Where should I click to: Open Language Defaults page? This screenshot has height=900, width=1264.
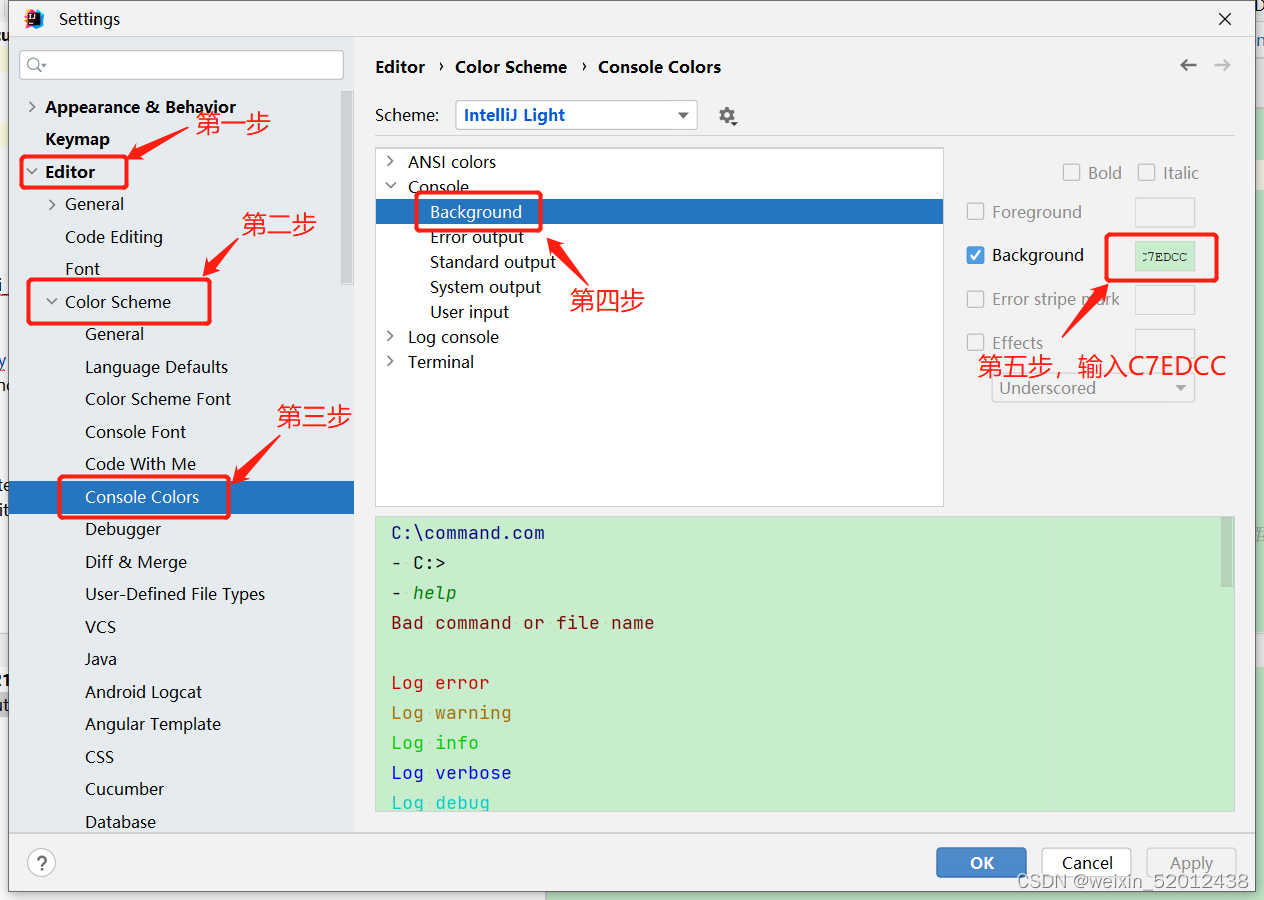156,367
